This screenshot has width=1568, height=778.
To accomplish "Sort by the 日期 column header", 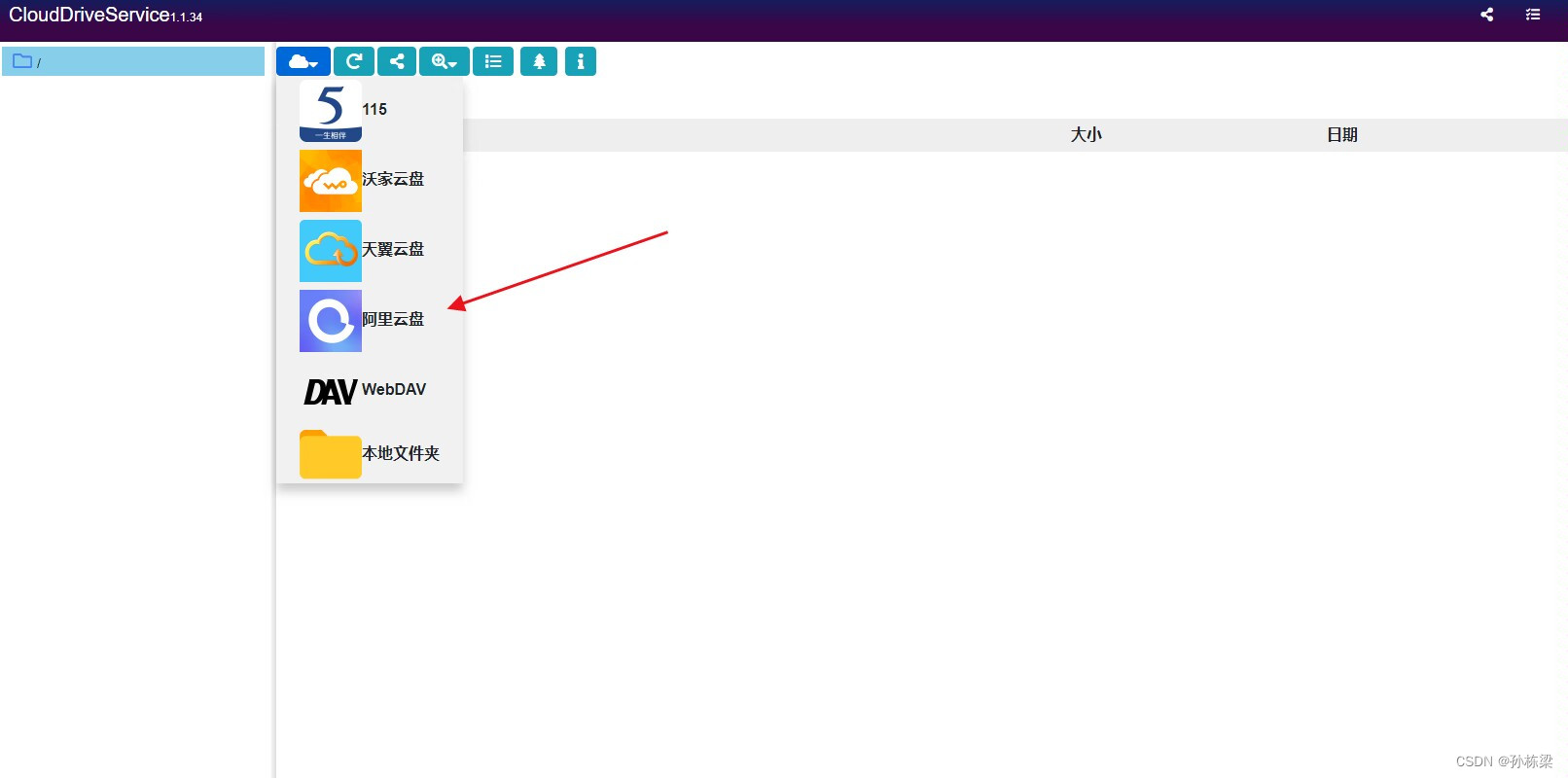I will coord(1342,135).
